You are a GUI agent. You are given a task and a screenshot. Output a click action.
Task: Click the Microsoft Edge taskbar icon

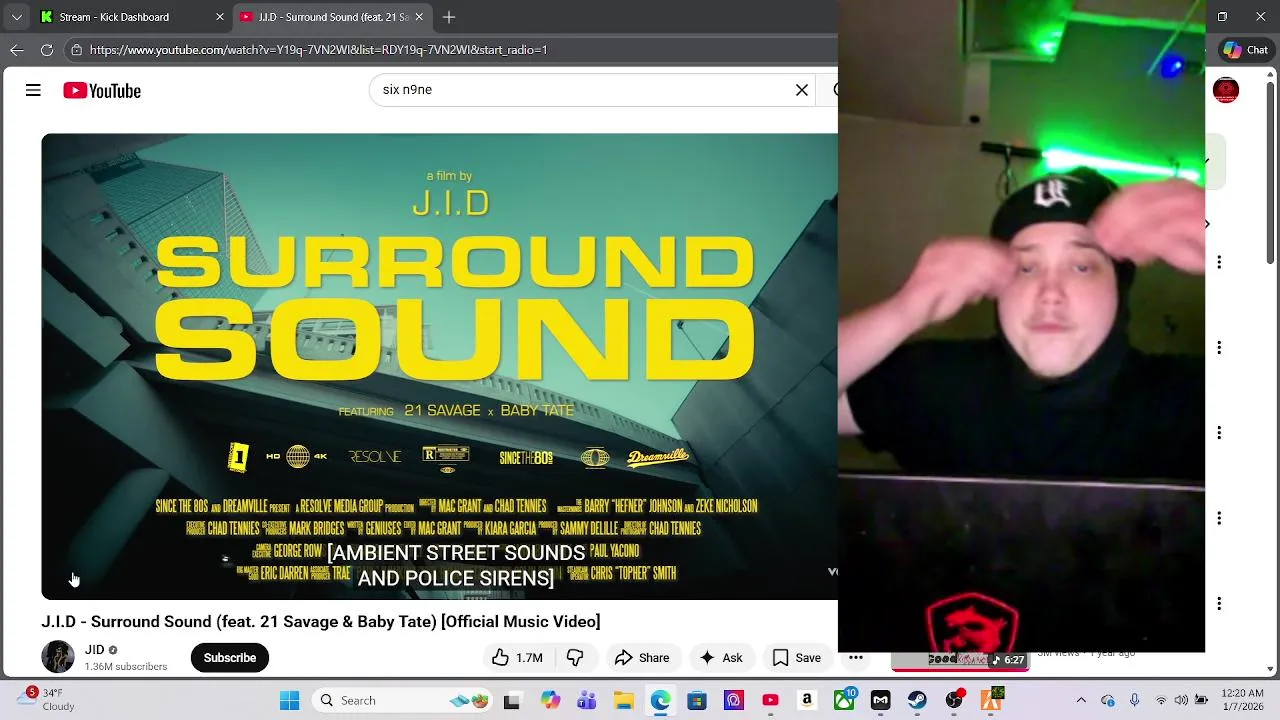tap(660, 700)
